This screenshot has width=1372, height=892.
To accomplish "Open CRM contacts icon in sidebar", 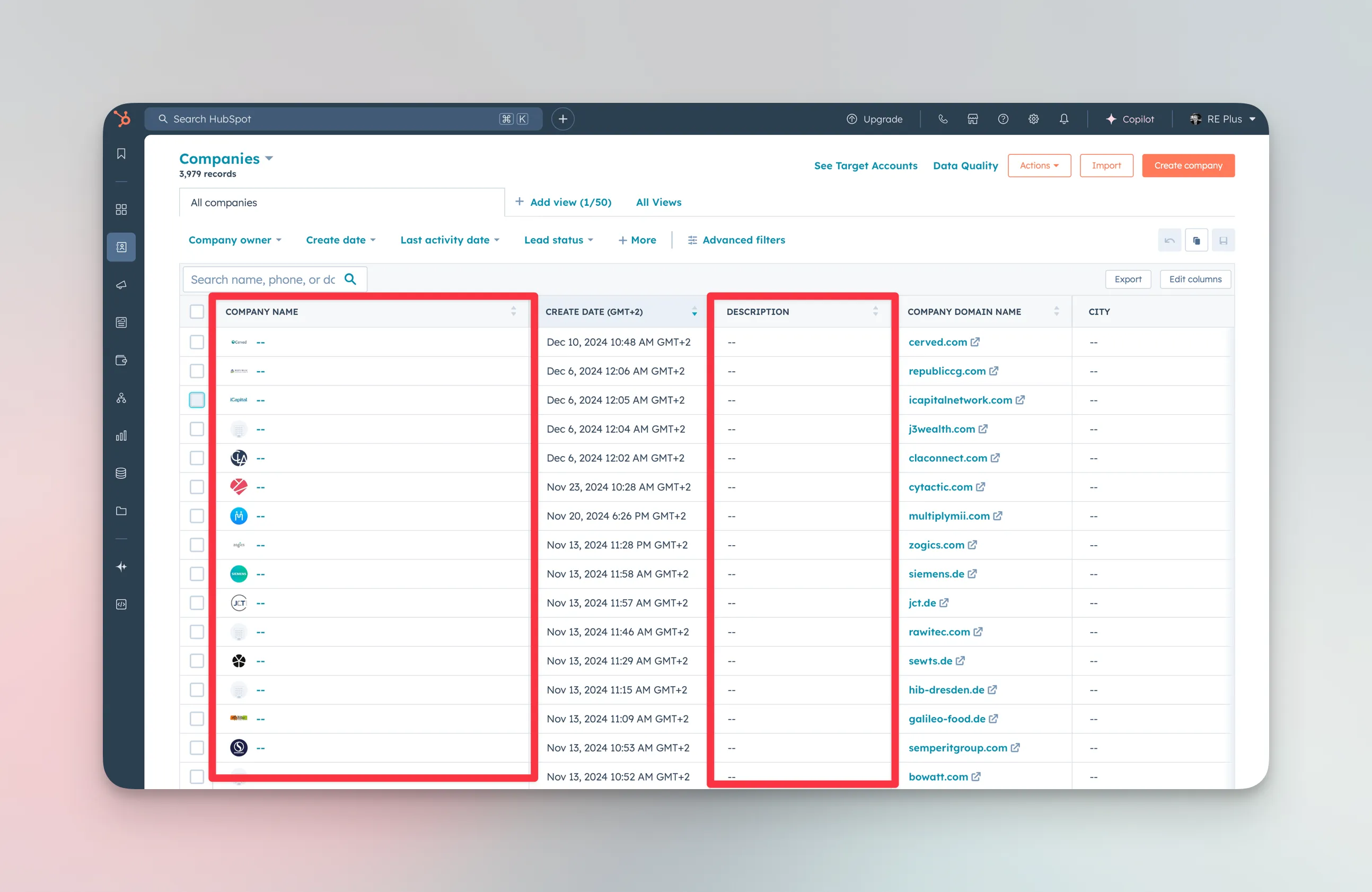I will [x=121, y=247].
